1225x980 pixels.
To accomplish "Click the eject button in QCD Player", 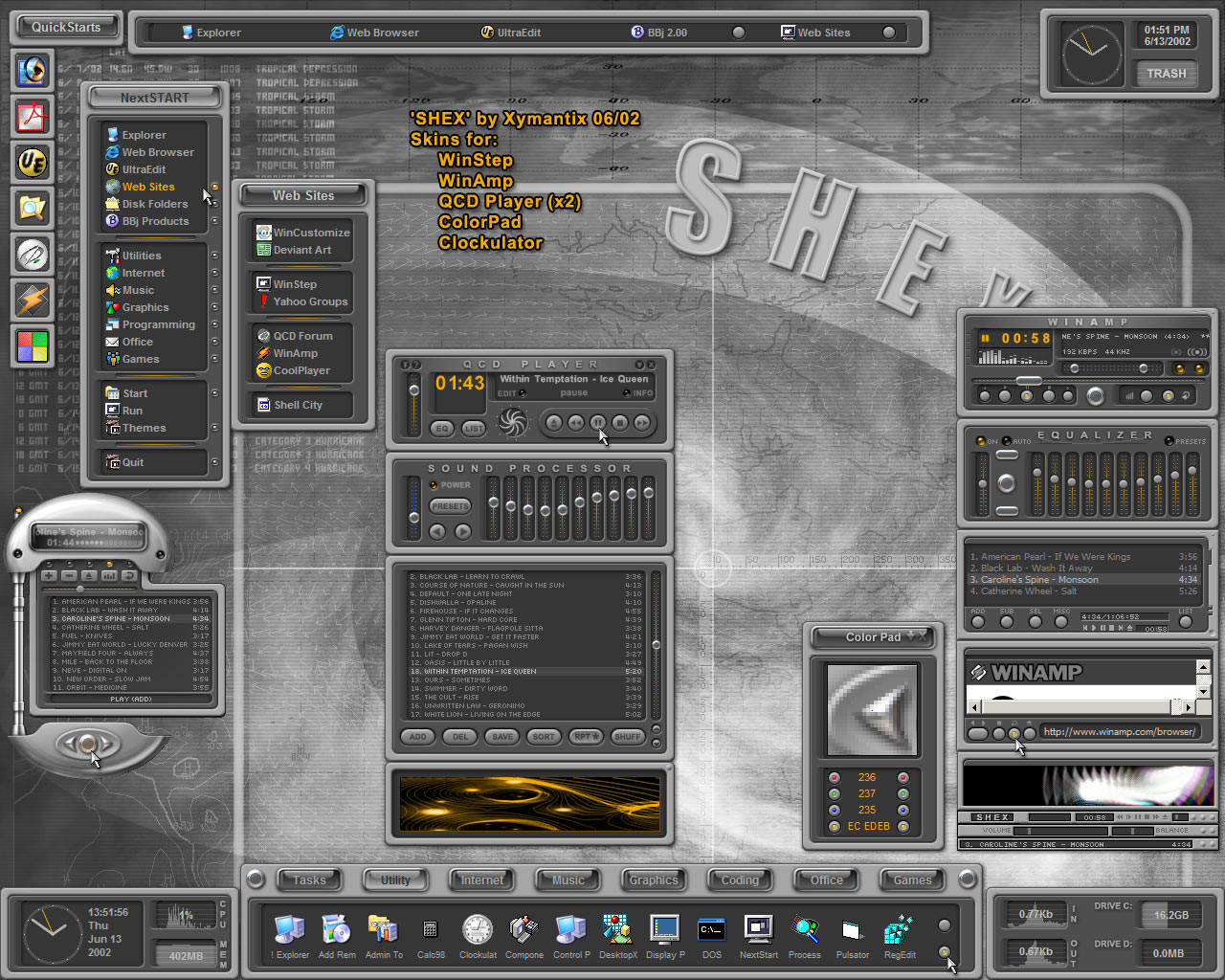I will [x=553, y=422].
